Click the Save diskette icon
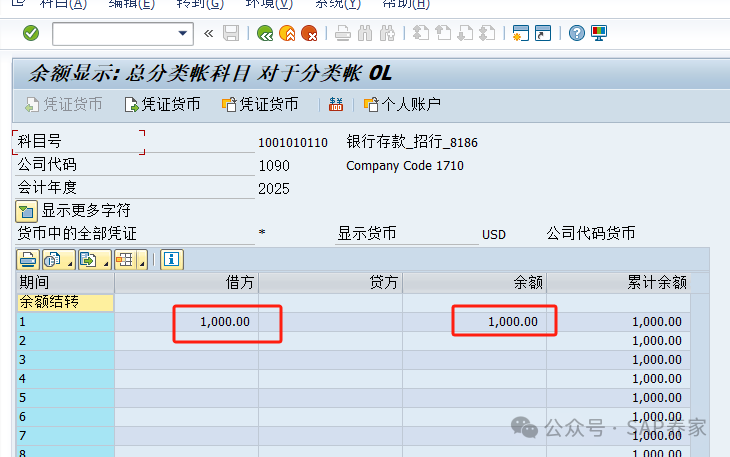The width and height of the screenshot is (730, 457). point(231,34)
